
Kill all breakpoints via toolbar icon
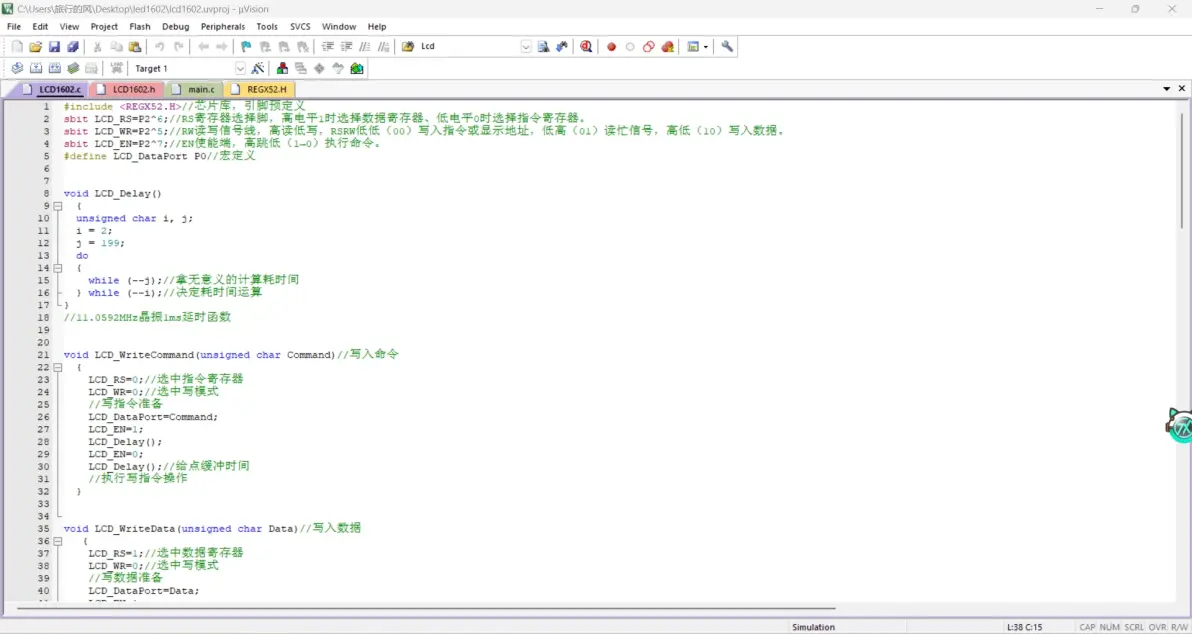coord(667,46)
